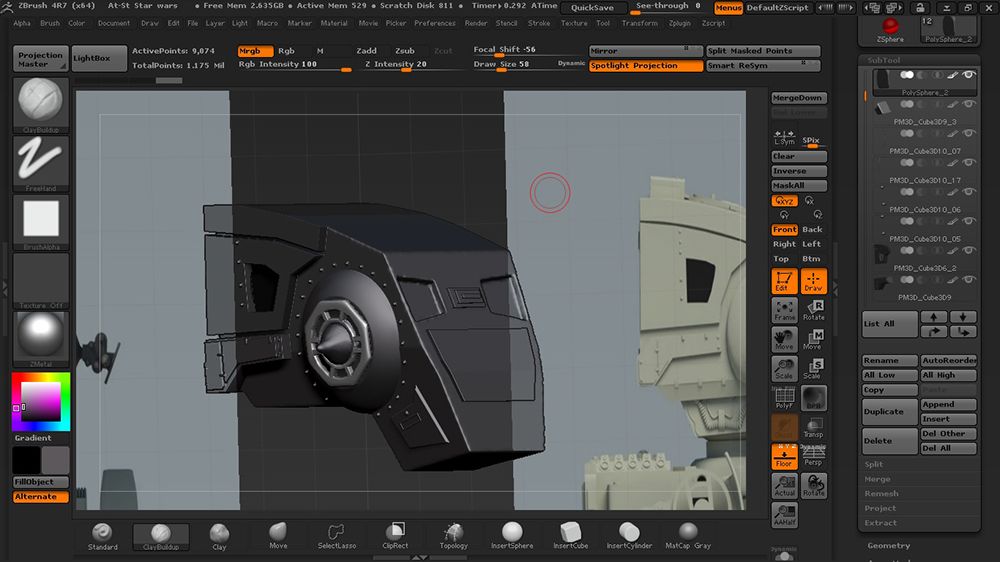Collapse the SubTool panel header
Image resolution: width=1000 pixels, height=562 pixels.
click(x=884, y=60)
